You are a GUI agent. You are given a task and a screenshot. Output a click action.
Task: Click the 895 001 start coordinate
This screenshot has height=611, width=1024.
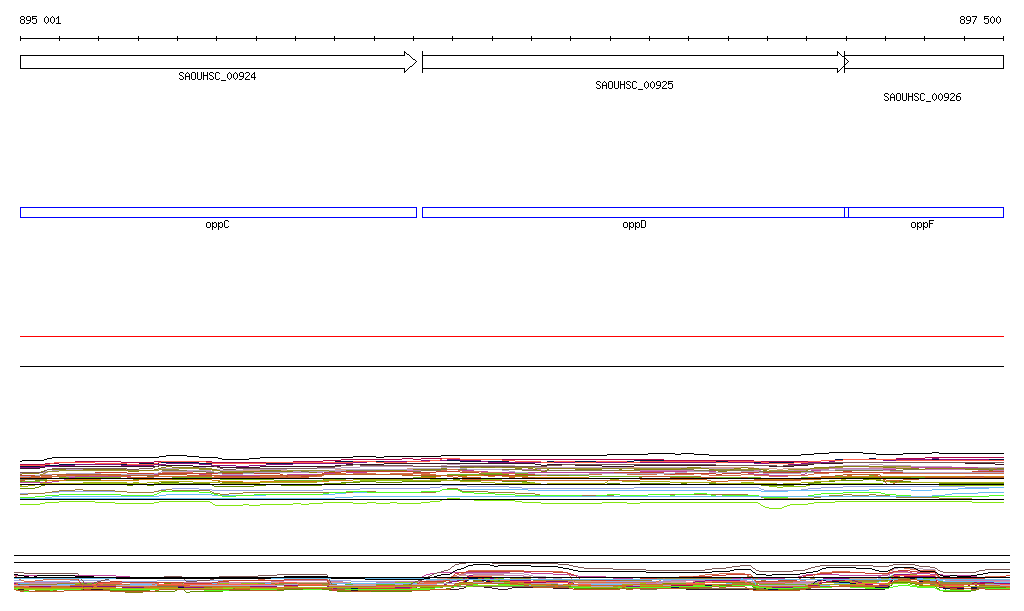[x=40, y=20]
